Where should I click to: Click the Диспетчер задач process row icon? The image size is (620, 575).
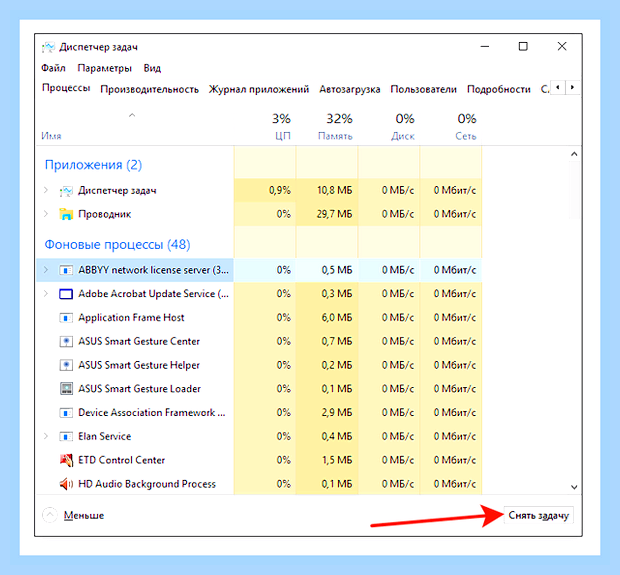coord(66,191)
